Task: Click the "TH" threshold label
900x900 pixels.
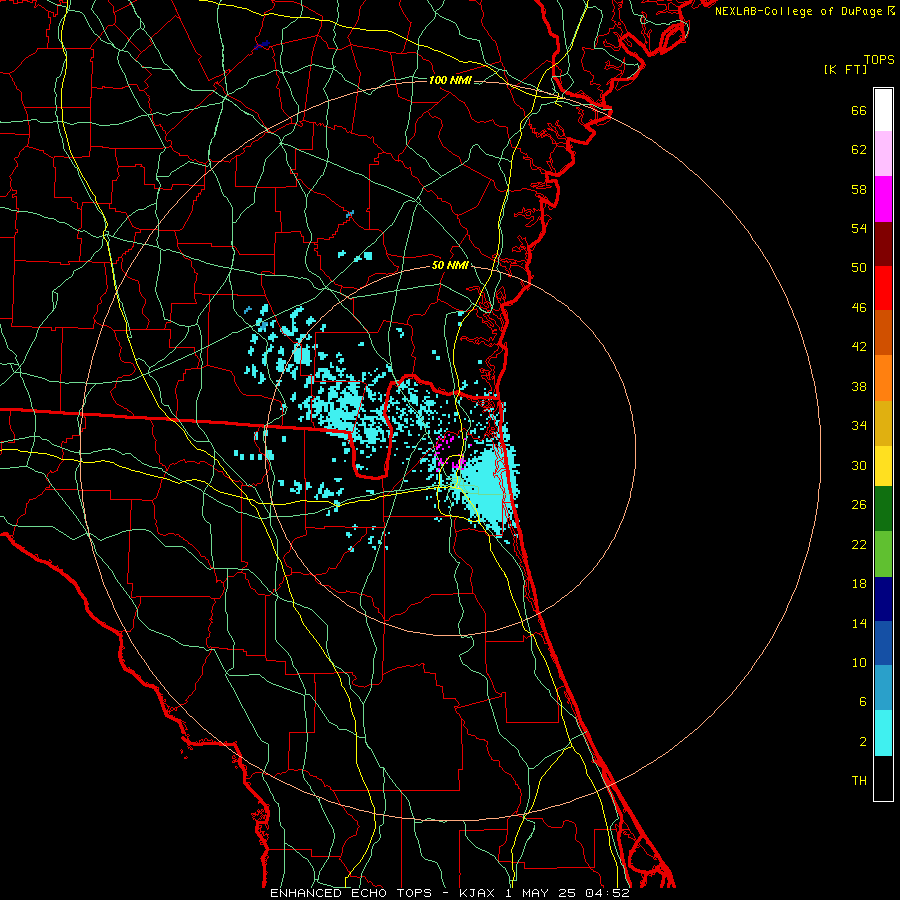Action: pyautogui.click(x=859, y=781)
